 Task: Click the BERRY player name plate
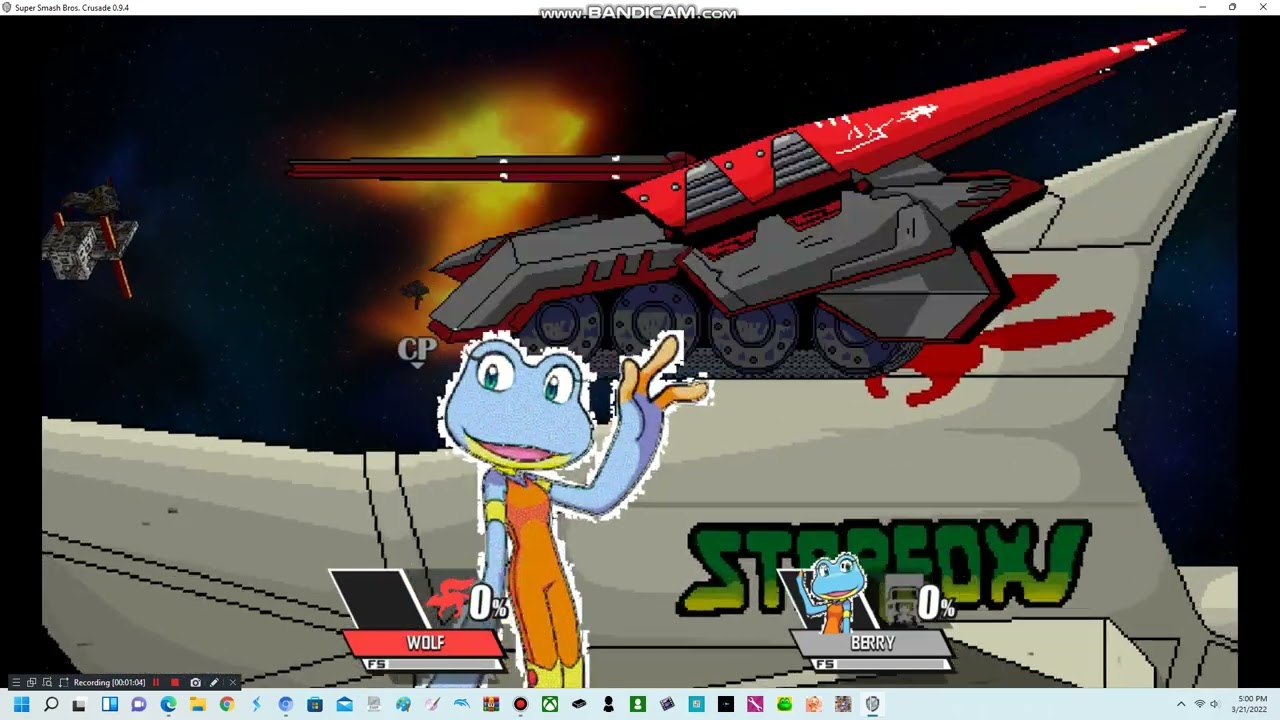pos(873,643)
